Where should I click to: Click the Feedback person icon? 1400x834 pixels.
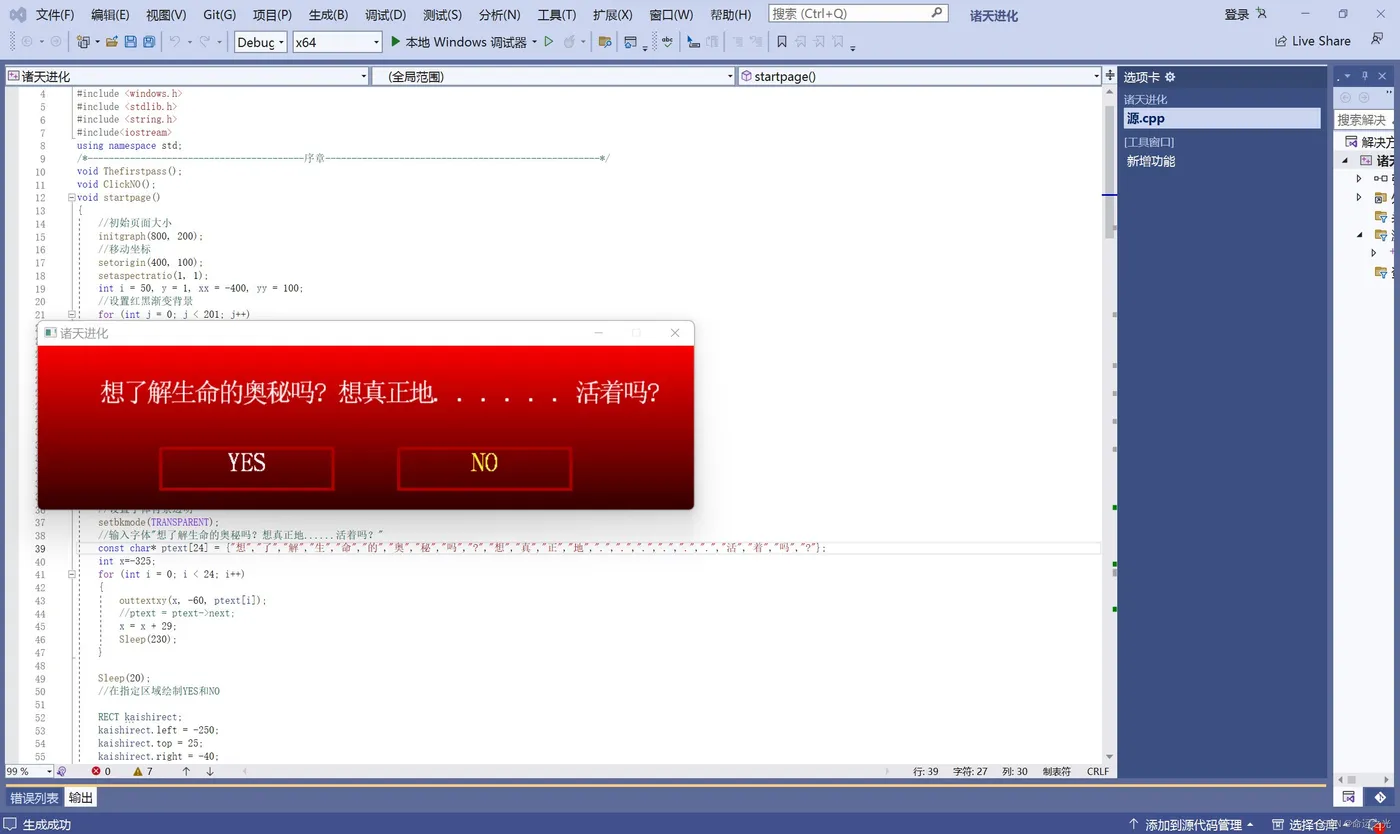[x=1377, y=39]
